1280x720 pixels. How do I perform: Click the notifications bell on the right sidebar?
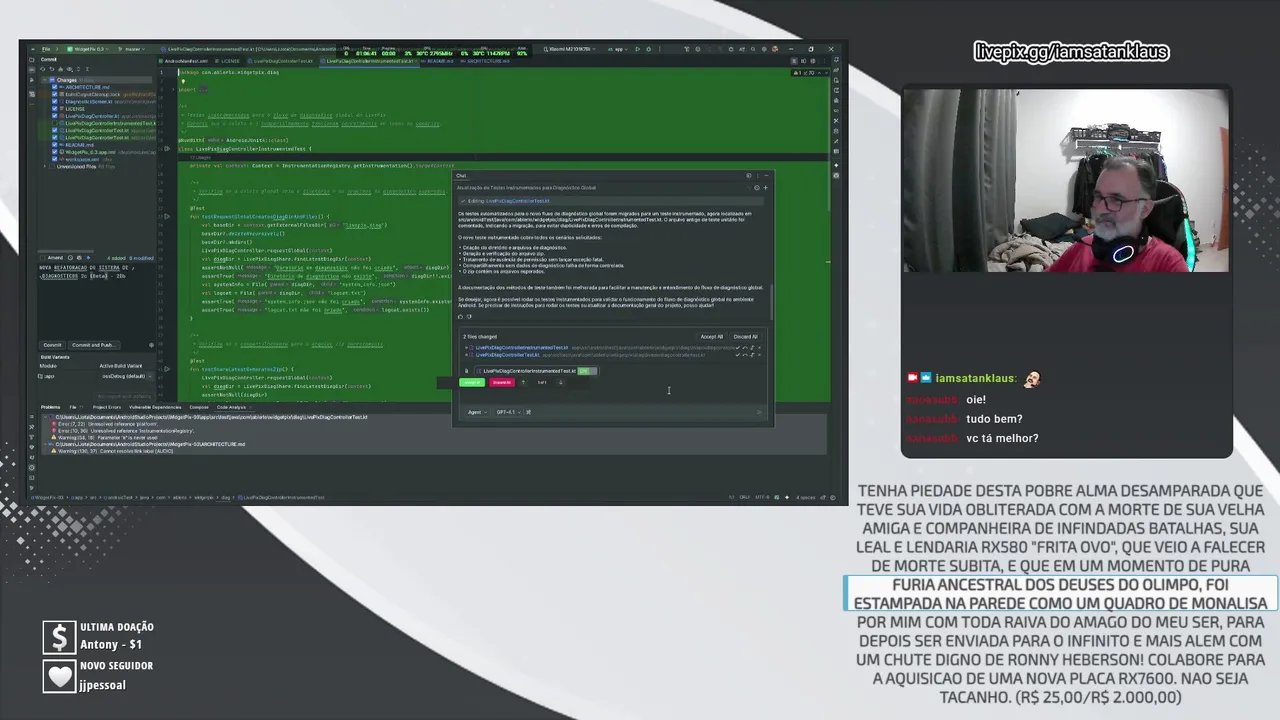[836, 60]
